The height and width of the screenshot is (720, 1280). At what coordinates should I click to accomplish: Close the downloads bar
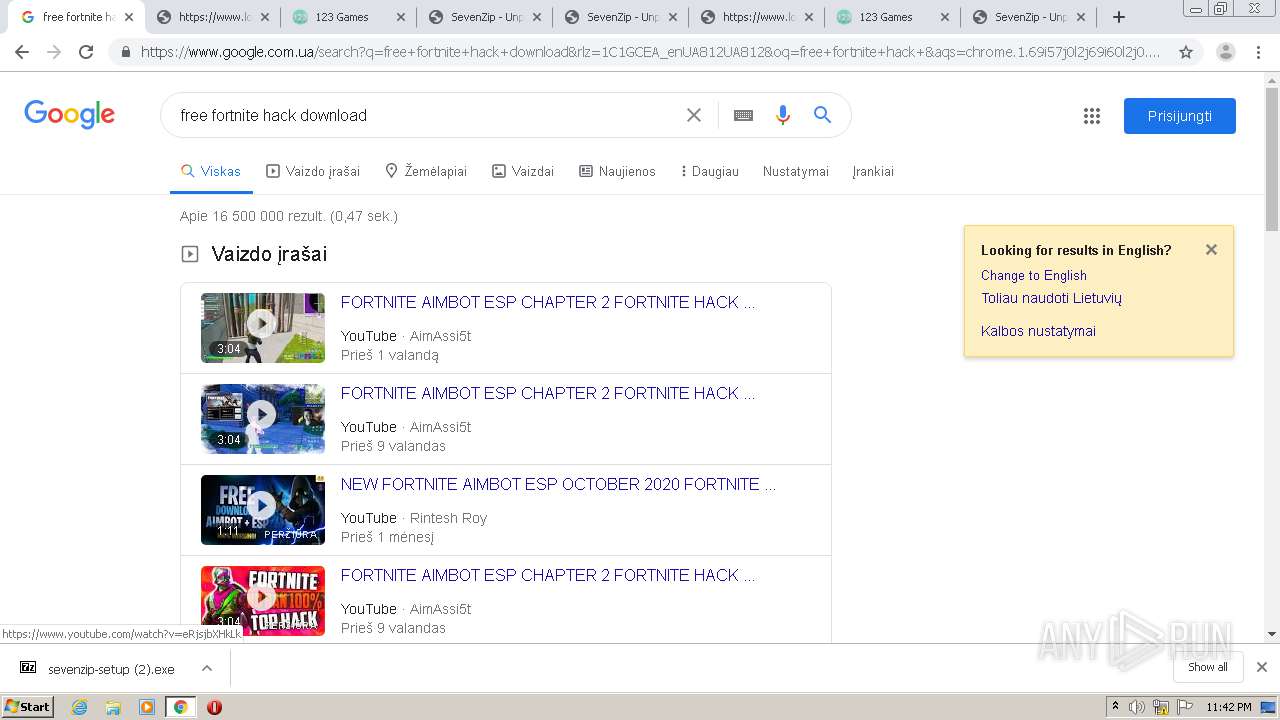coord(1262,667)
